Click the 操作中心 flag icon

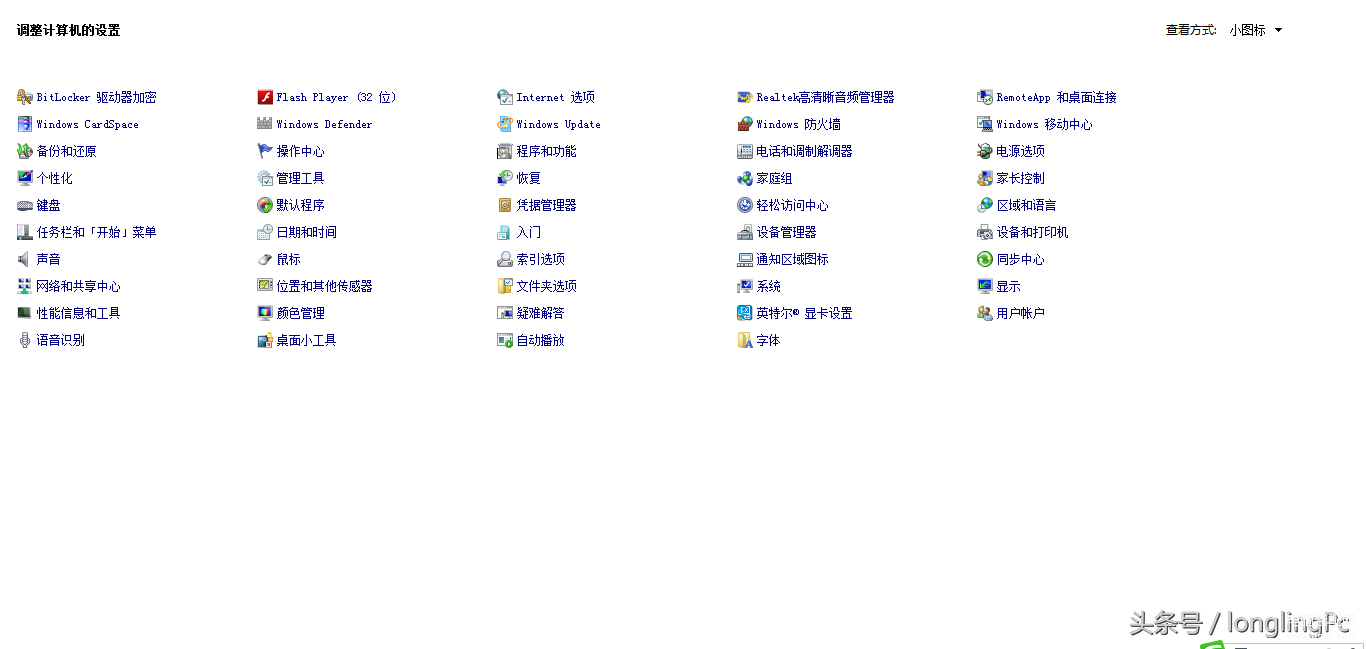click(265, 151)
